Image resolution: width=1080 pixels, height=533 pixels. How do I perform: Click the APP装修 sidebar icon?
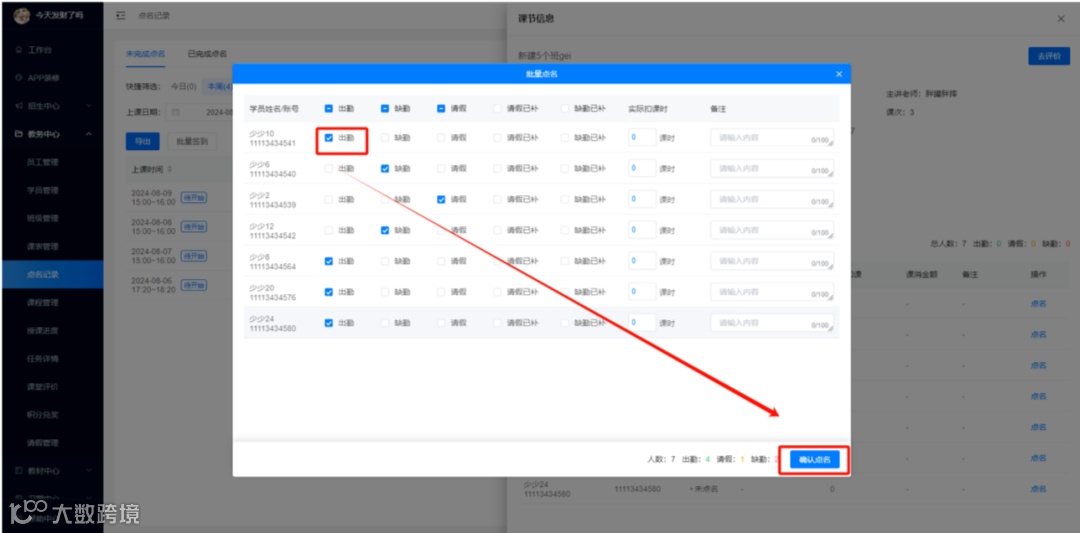click(19, 79)
